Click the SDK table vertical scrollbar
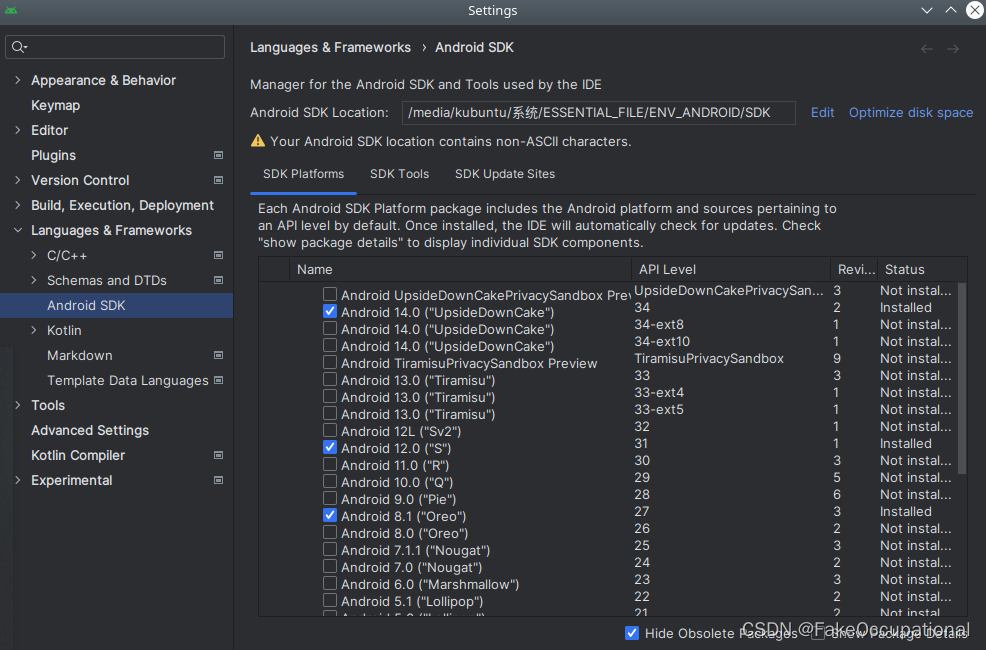986x650 pixels. [961, 378]
